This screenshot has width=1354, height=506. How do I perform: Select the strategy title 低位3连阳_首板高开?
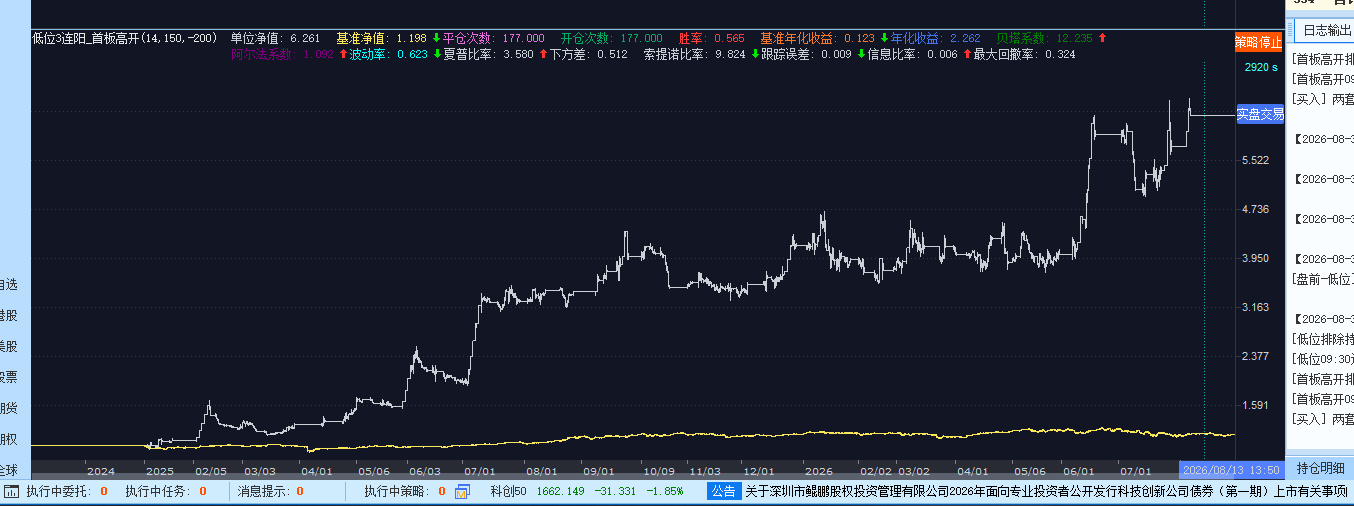(x=125, y=38)
